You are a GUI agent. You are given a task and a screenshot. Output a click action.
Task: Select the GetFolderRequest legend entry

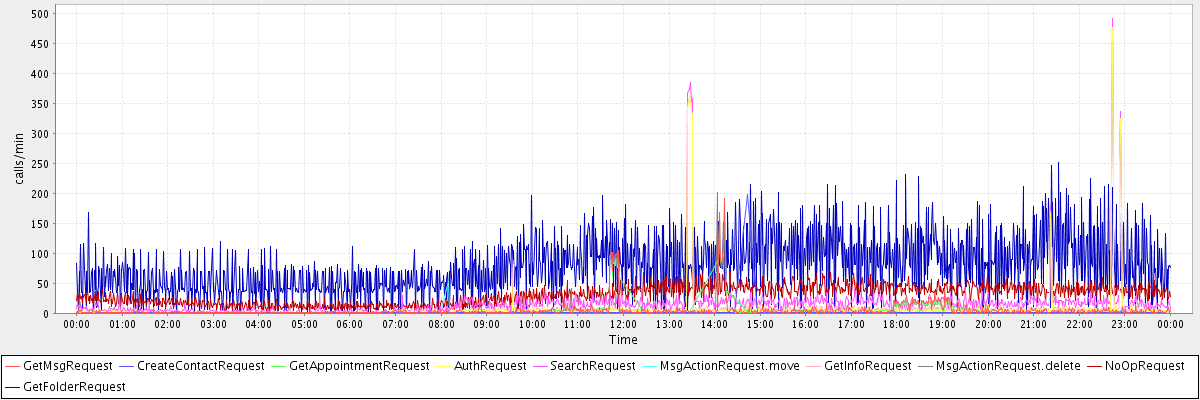[x=74, y=386]
